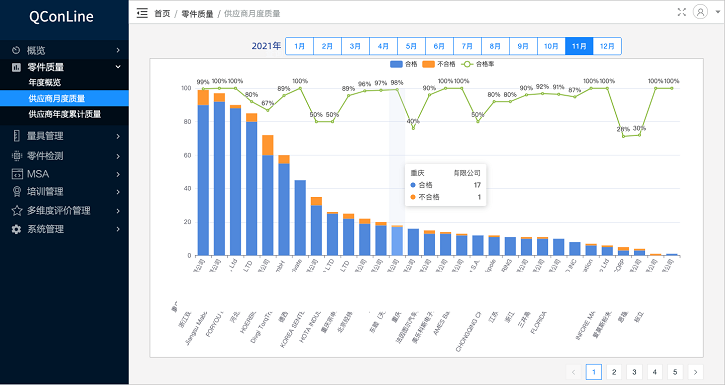
Task: Collapse the 零件质量 menu chevron
Action: (118, 67)
